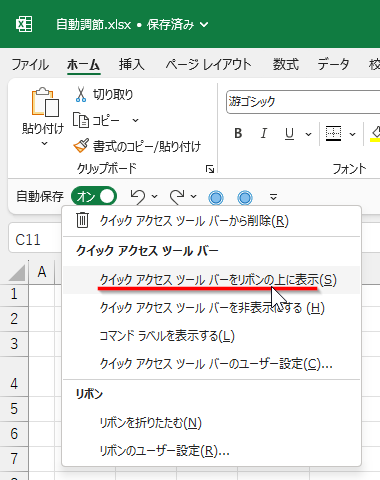Click the redo arrow
Screen dimensions: 380x480
177,197
